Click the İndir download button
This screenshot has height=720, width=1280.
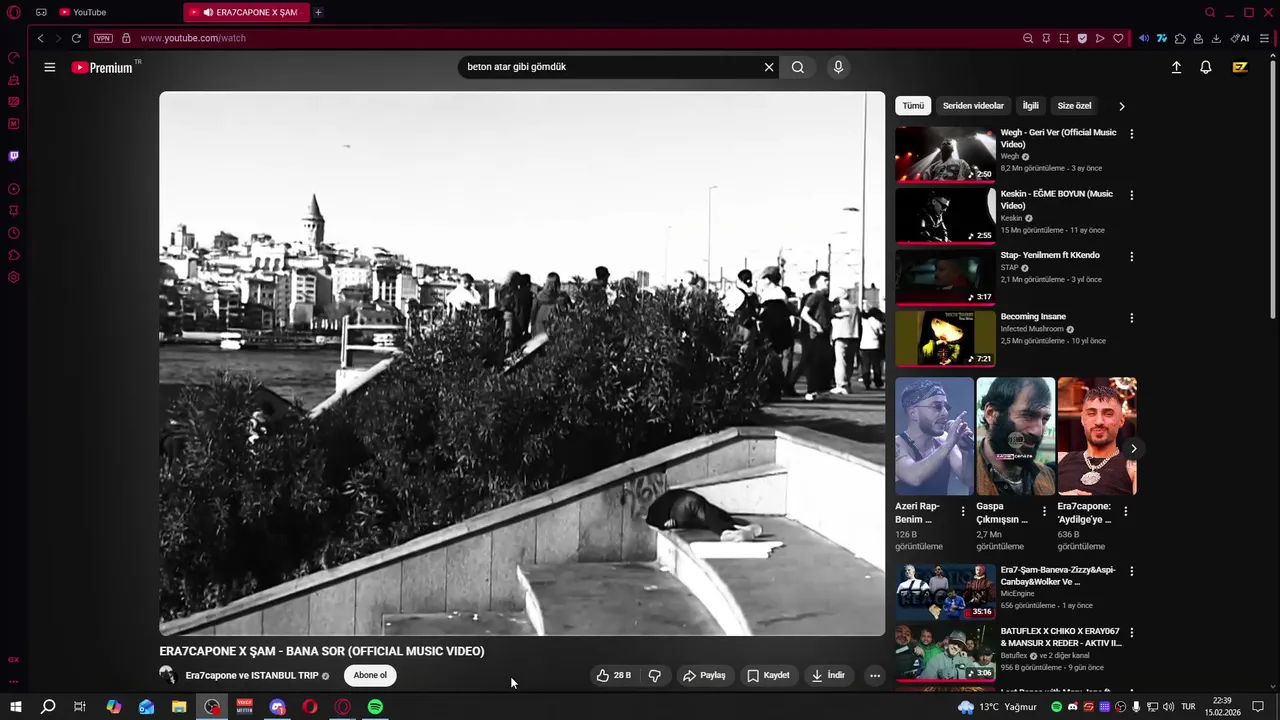(828, 676)
